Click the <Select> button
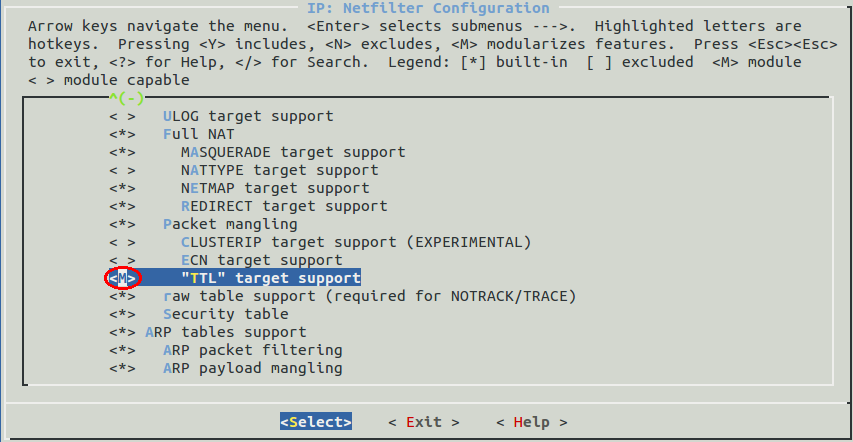 tap(316, 422)
